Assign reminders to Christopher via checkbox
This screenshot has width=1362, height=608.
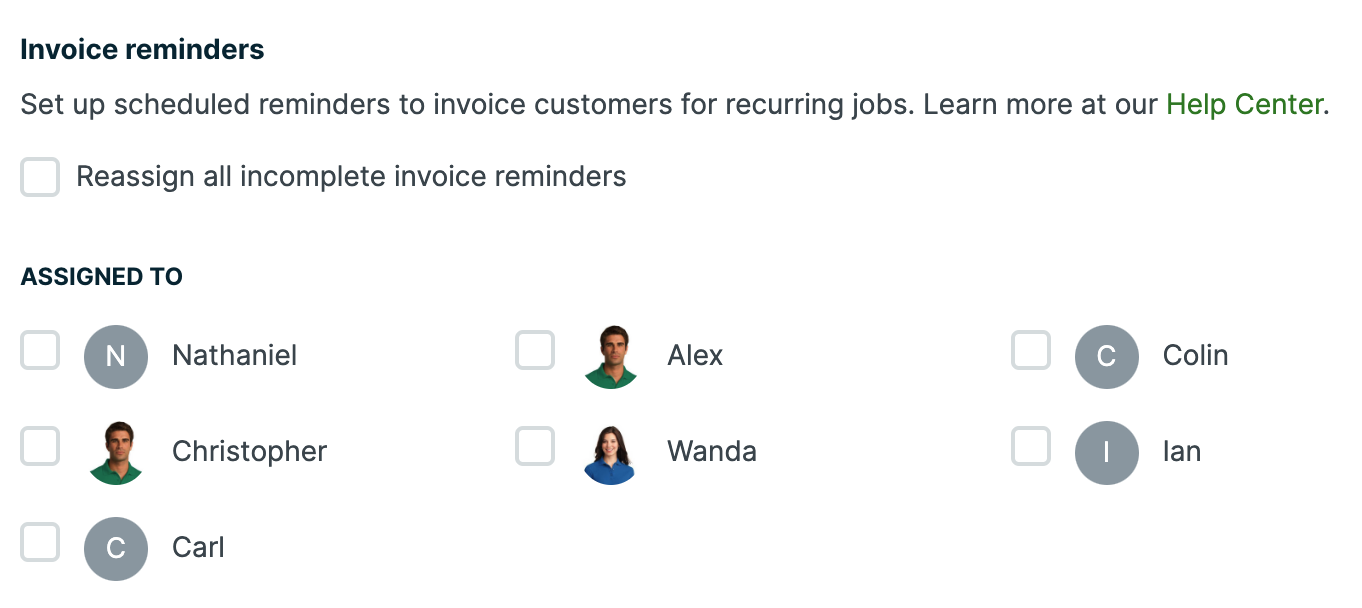40,447
